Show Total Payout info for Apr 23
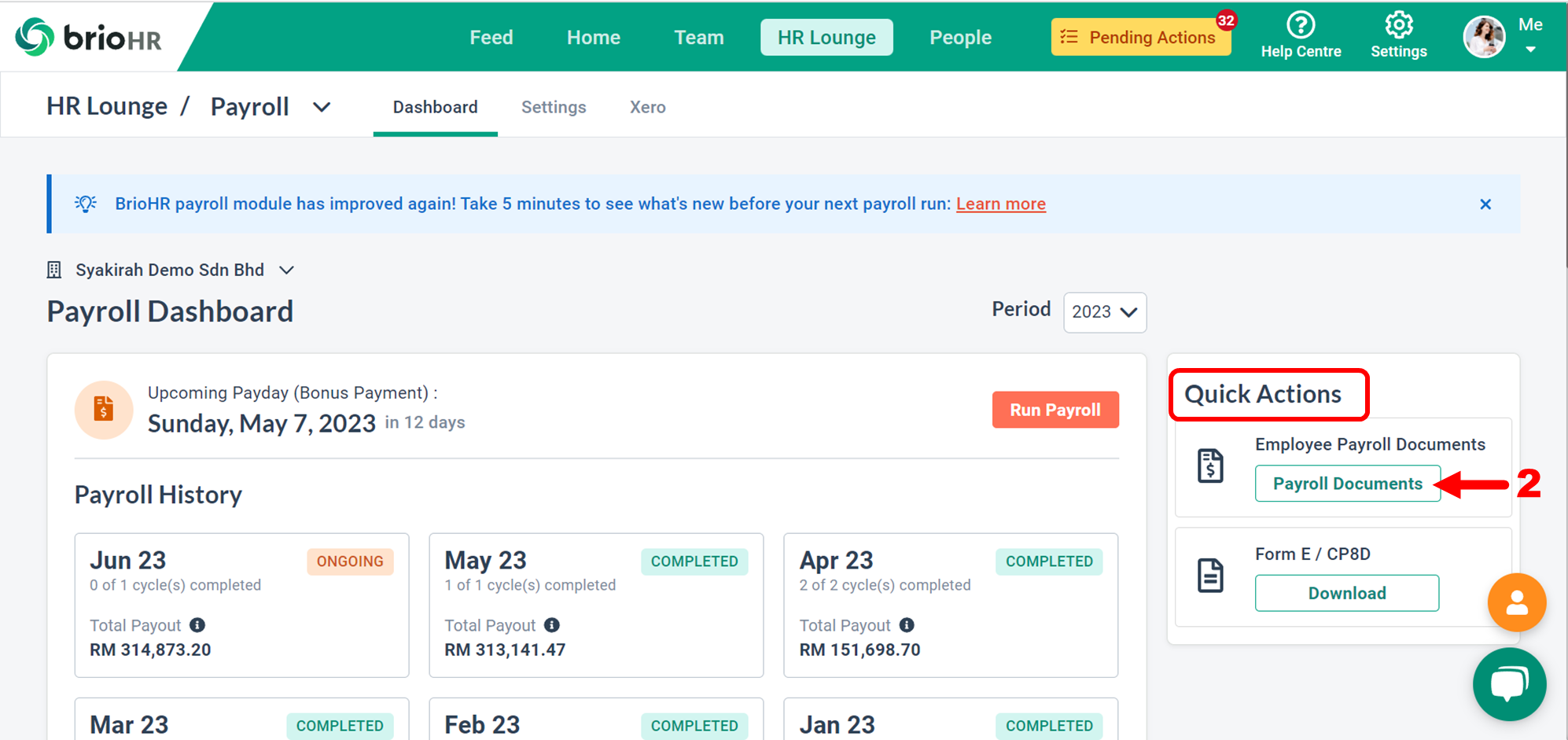This screenshot has height=740, width=1568. tap(907, 625)
